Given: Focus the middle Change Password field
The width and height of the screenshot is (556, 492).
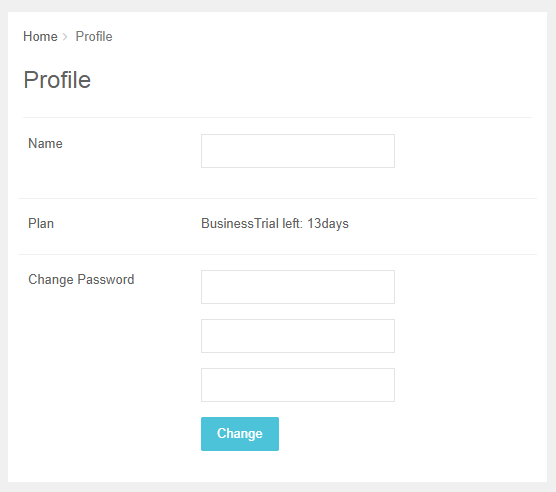Looking at the screenshot, I should pyautogui.click(x=298, y=336).
